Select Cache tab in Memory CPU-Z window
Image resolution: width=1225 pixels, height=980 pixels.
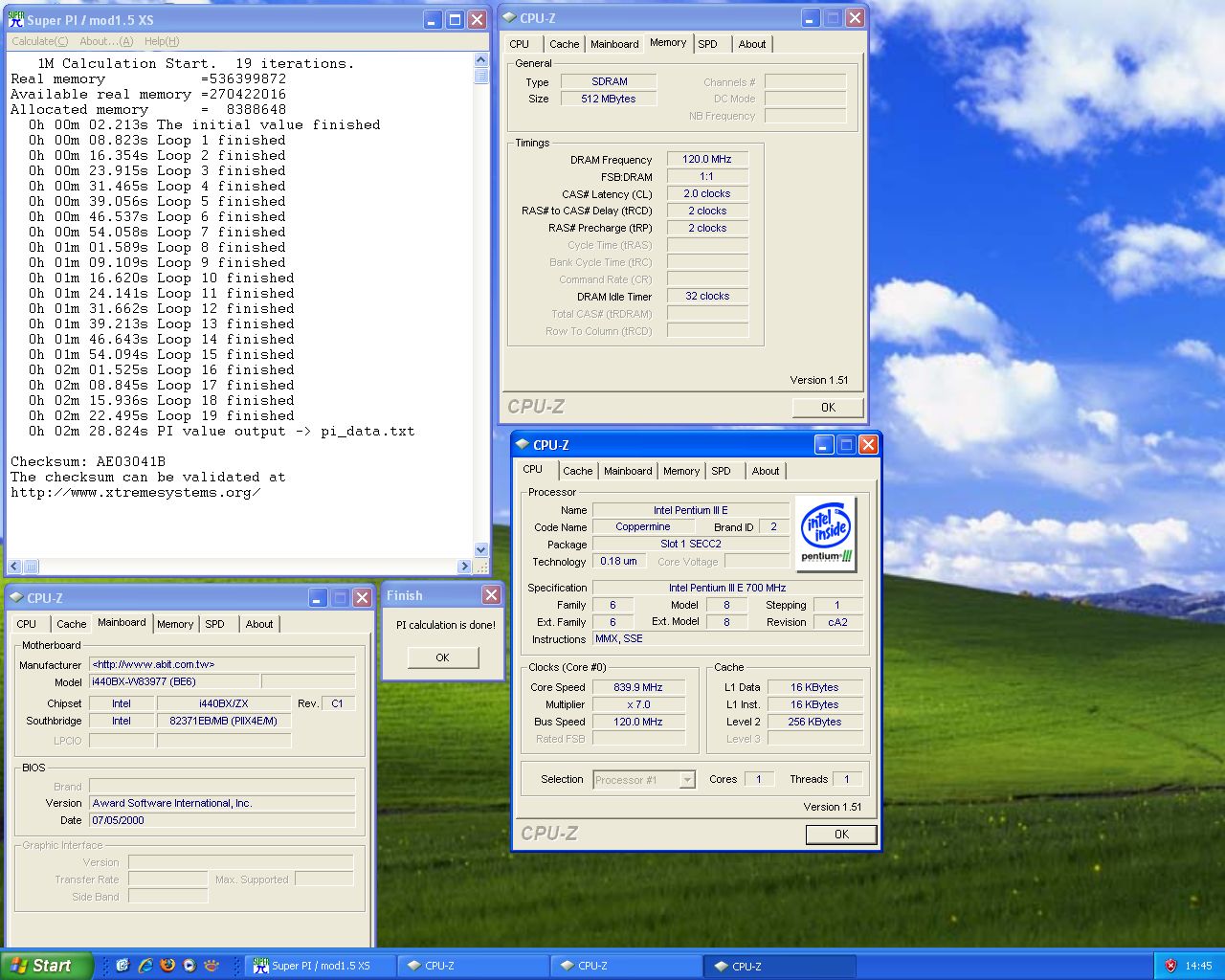[x=564, y=44]
